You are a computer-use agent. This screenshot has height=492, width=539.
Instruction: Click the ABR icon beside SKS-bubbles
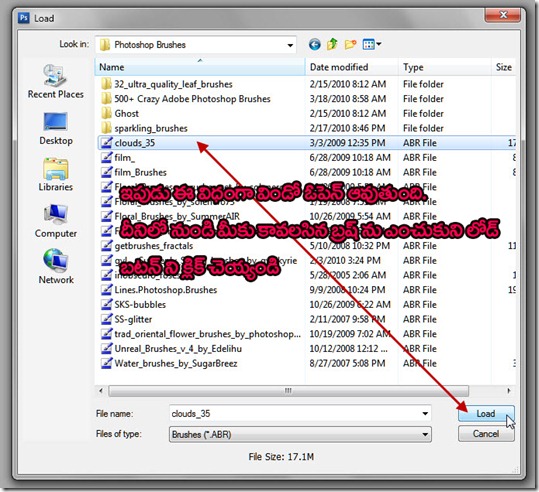pyautogui.click(x=107, y=305)
